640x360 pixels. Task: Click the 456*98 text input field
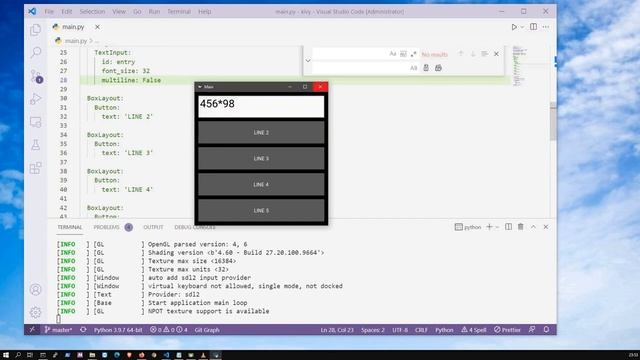(261, 107)
